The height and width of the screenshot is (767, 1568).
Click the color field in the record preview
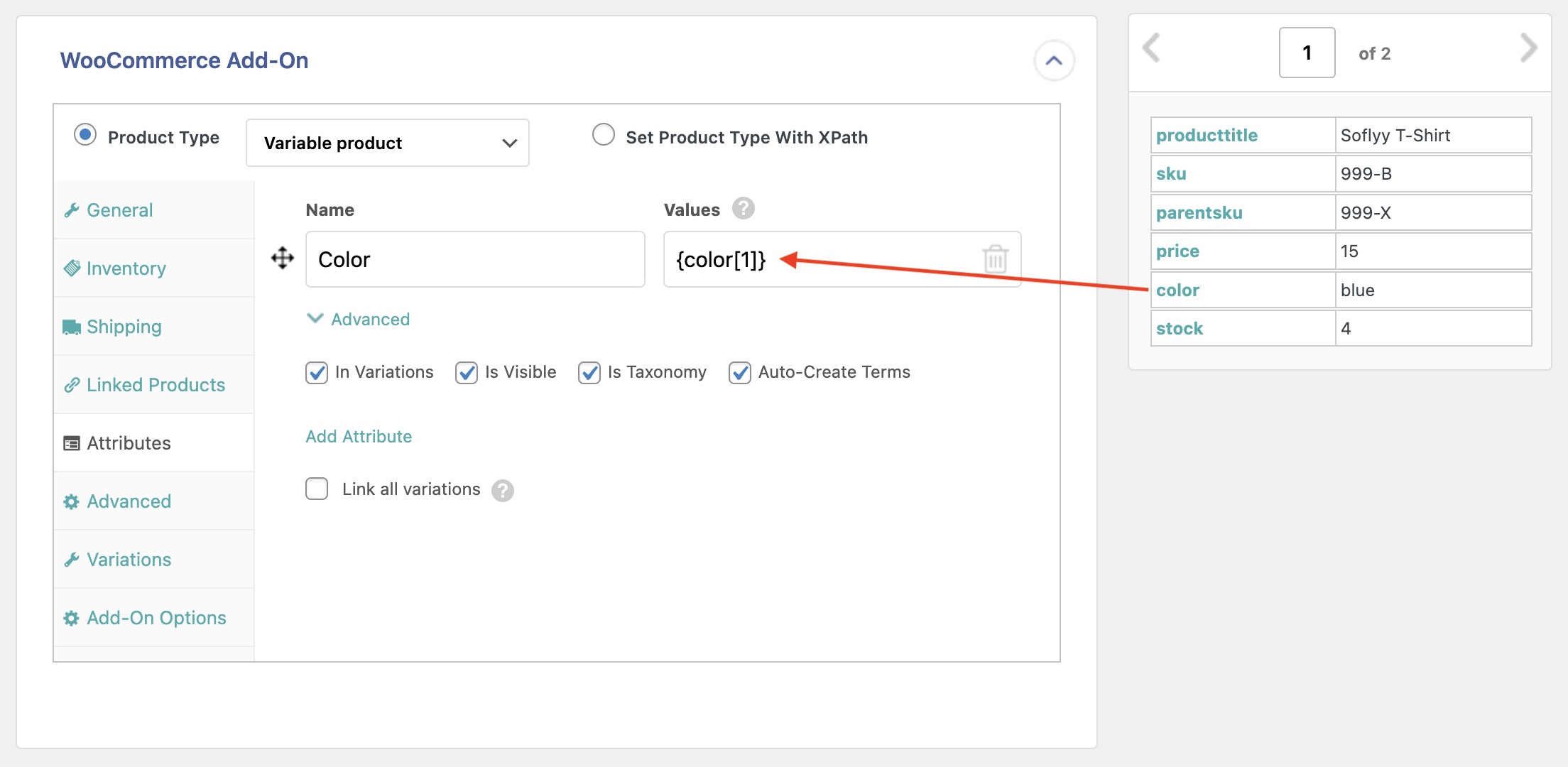[1177, 290]
